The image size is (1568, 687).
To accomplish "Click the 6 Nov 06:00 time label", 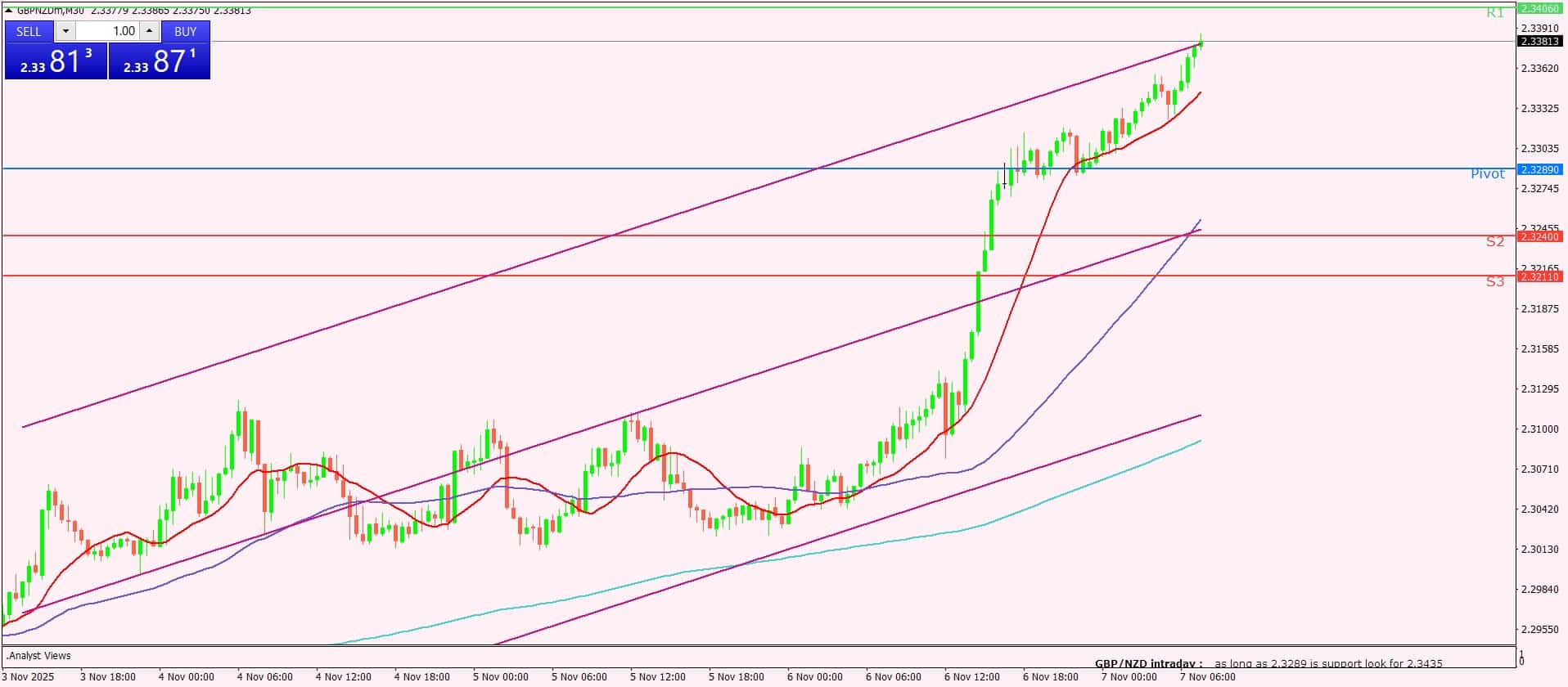I will [x=894, y=677].
